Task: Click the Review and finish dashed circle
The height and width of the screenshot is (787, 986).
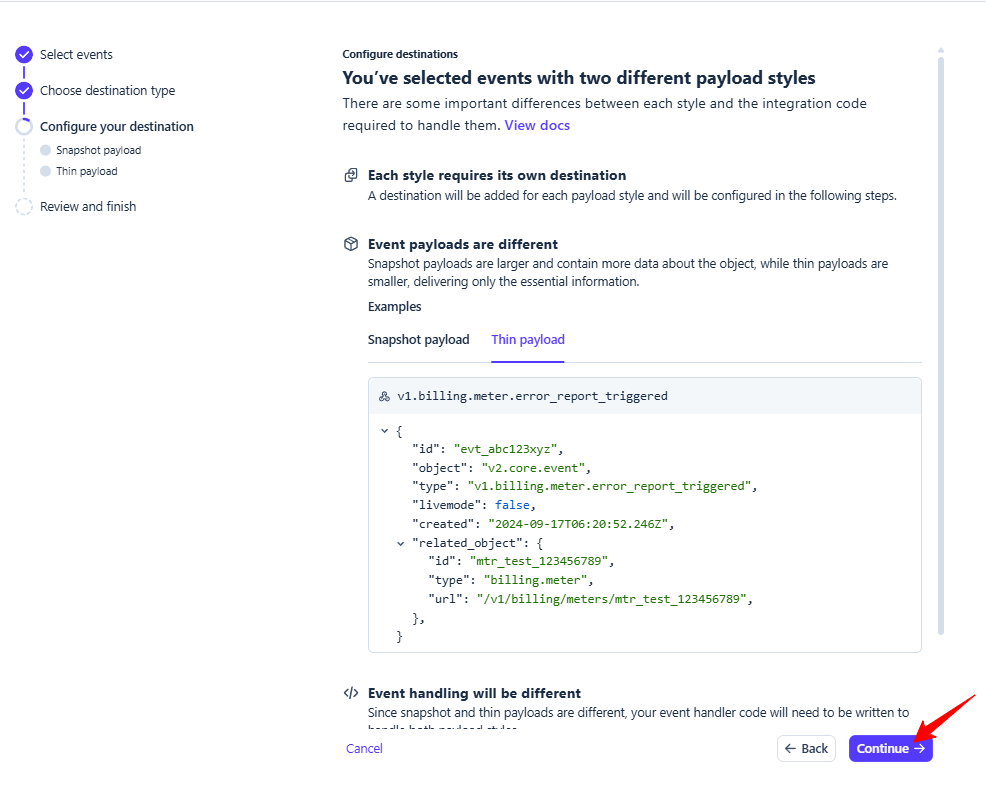Action: [x=24, y=207]
